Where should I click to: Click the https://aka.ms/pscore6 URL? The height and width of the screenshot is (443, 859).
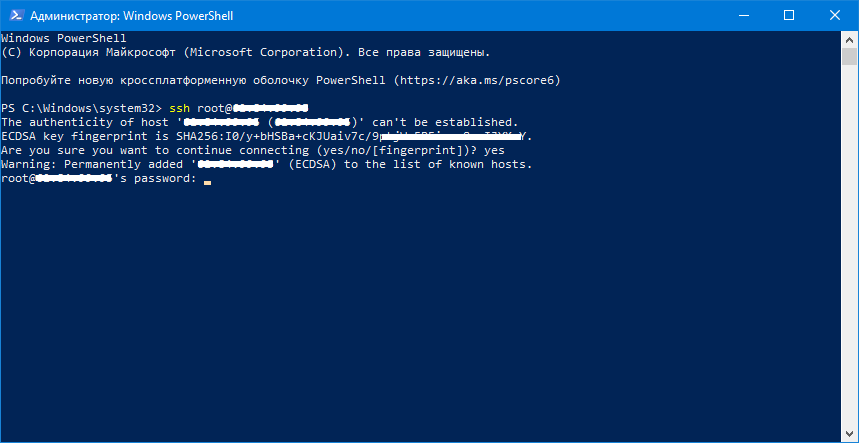(477, 80)
